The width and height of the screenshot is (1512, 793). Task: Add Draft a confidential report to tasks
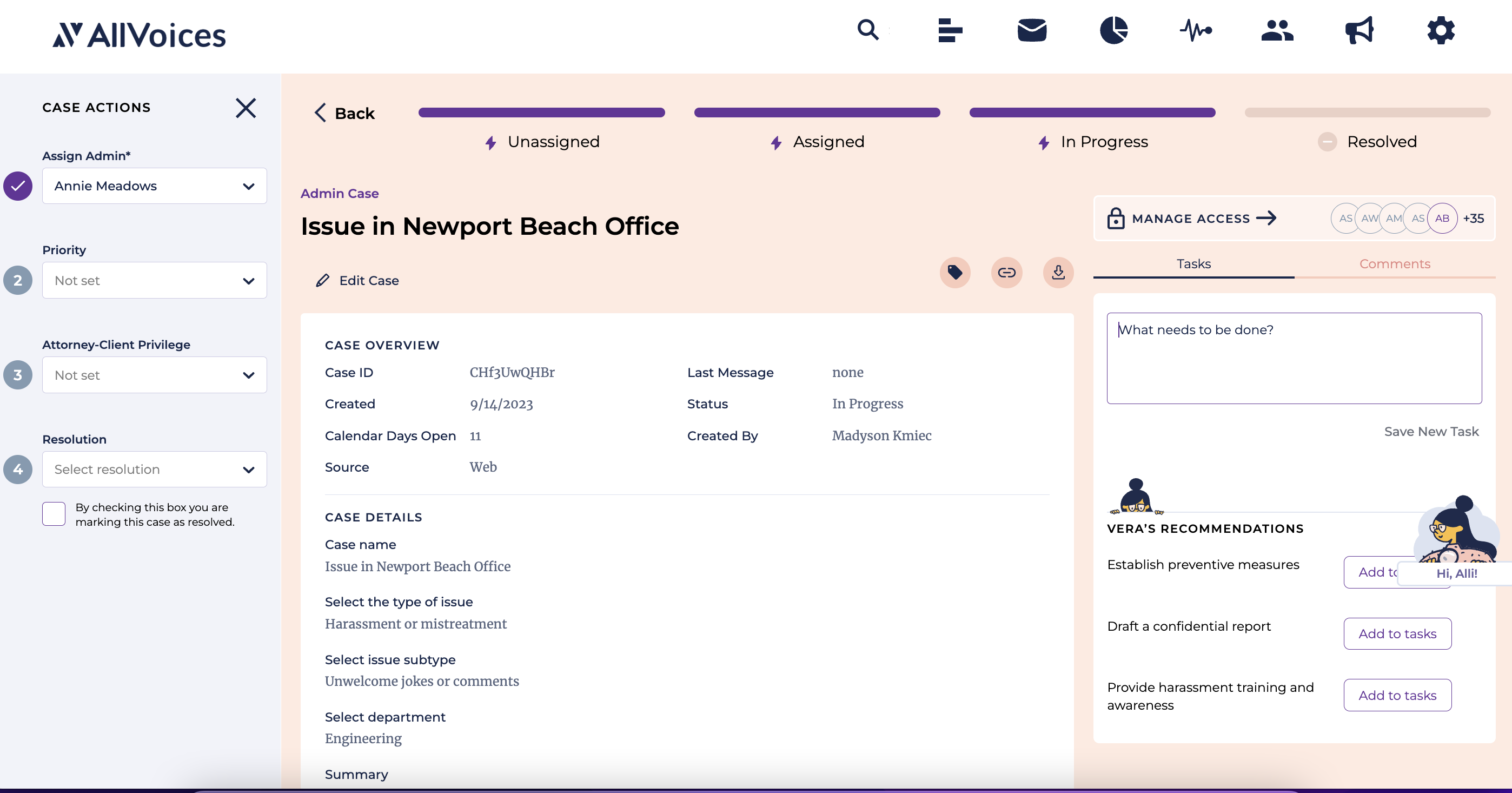[1397, 634]
